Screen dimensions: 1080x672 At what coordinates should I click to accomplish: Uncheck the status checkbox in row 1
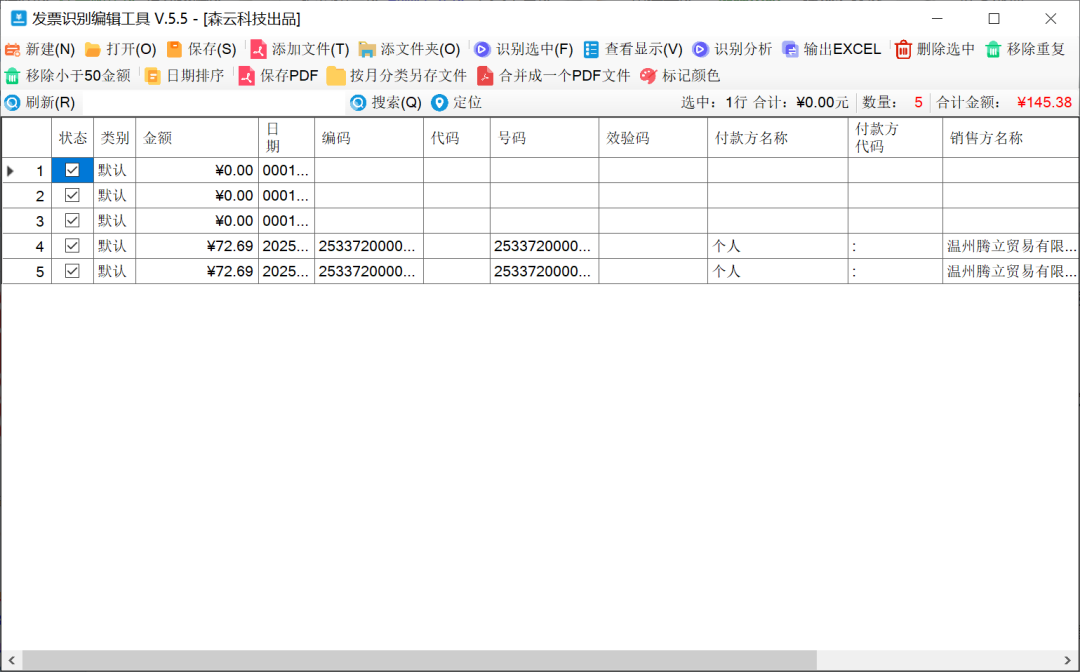[x=72, y=170]
